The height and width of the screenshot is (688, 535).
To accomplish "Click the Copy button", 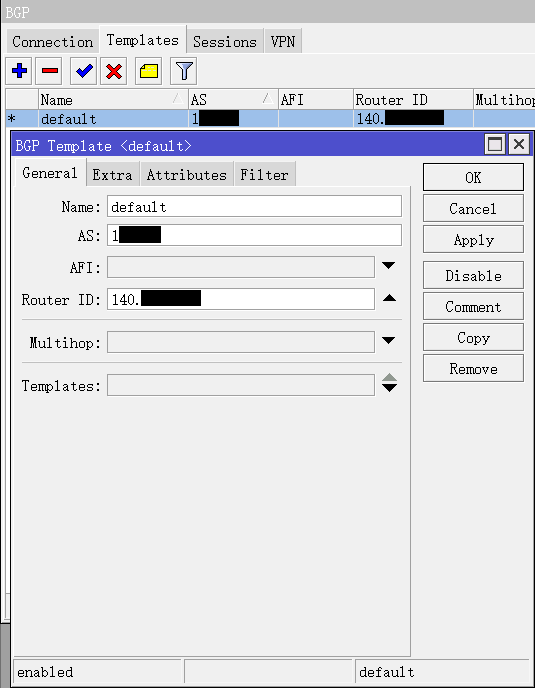I will [473, 337].
